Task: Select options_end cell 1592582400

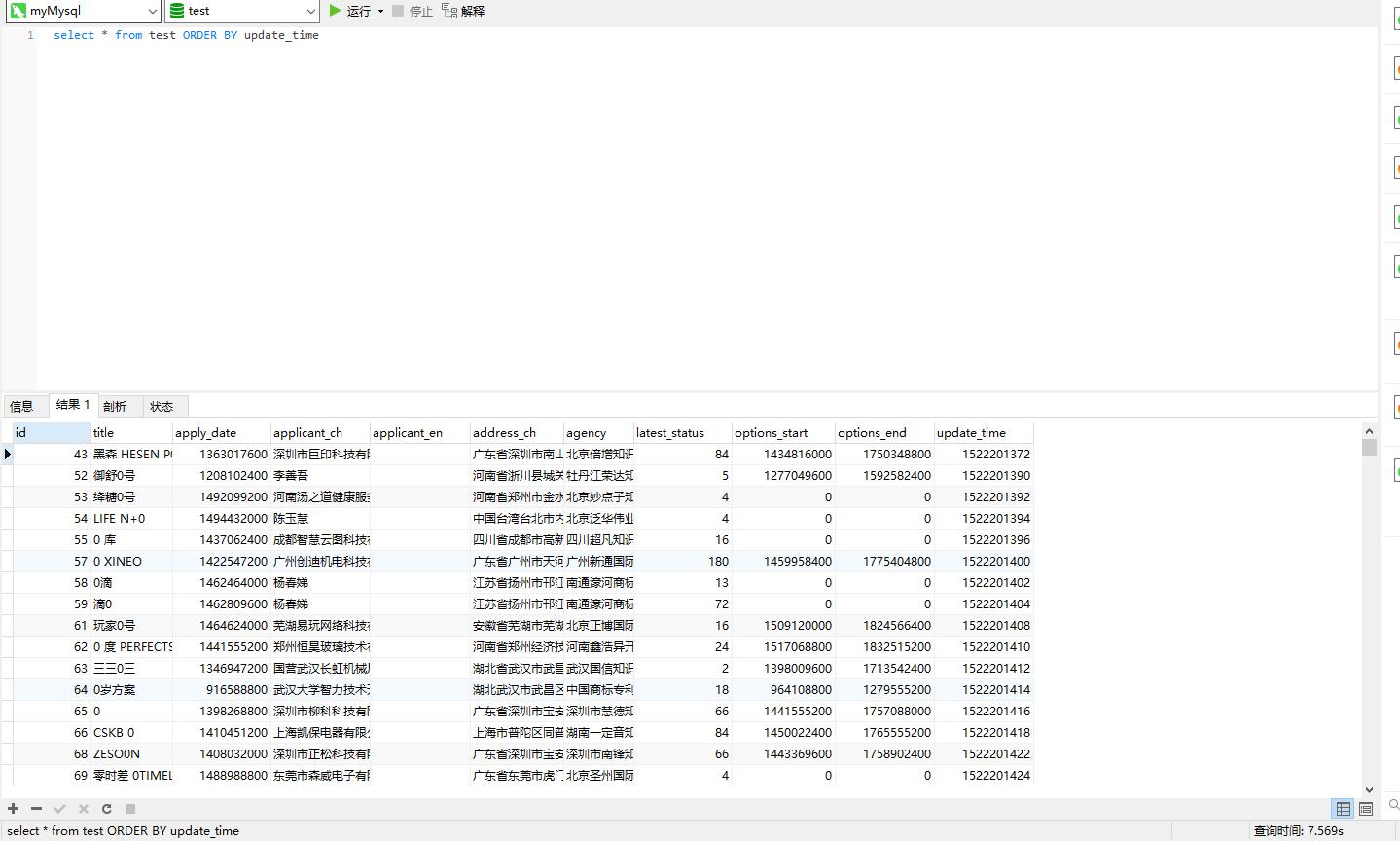Action: (x=884, y=476)
